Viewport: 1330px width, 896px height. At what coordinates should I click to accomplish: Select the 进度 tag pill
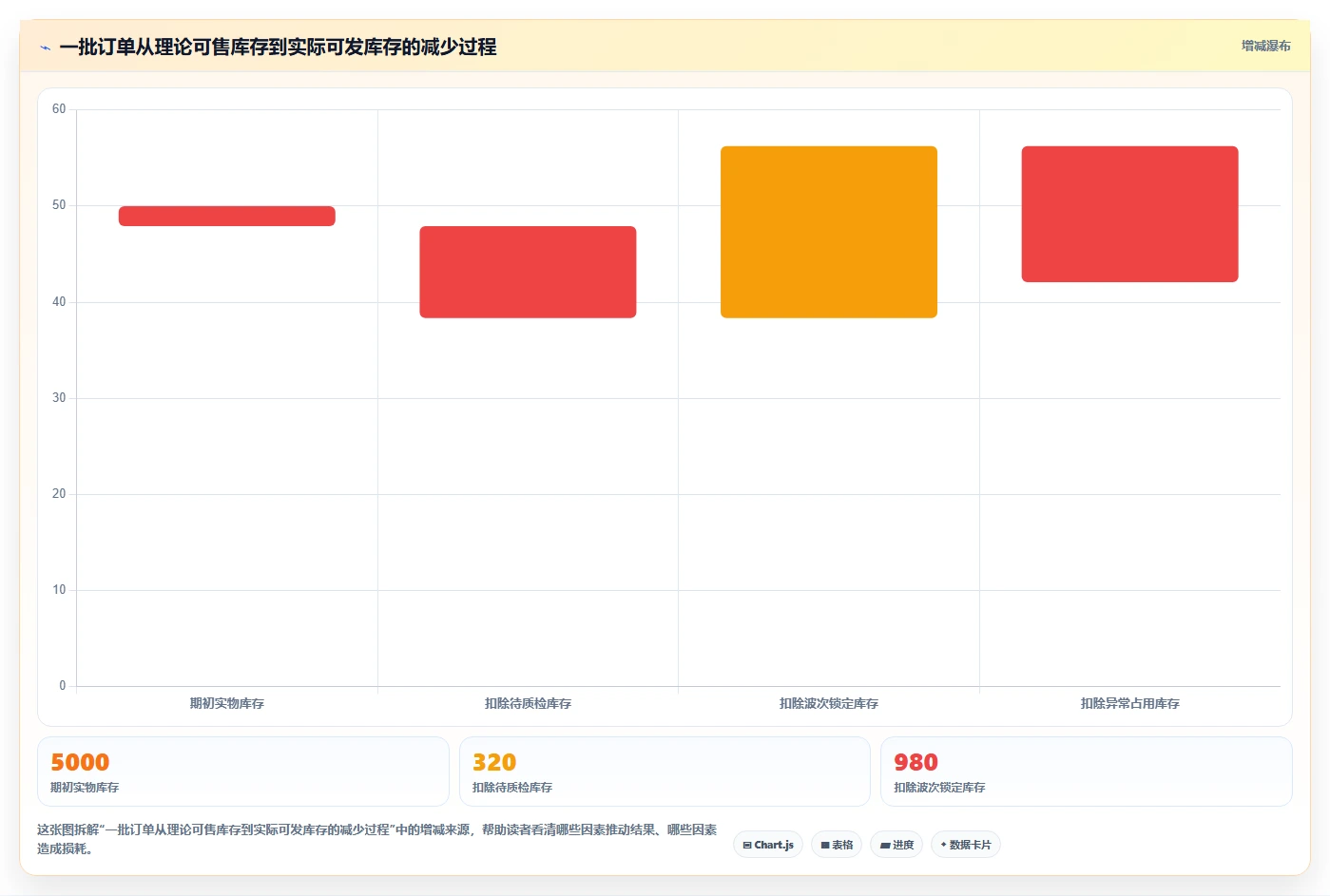click(x=896, y=845)
